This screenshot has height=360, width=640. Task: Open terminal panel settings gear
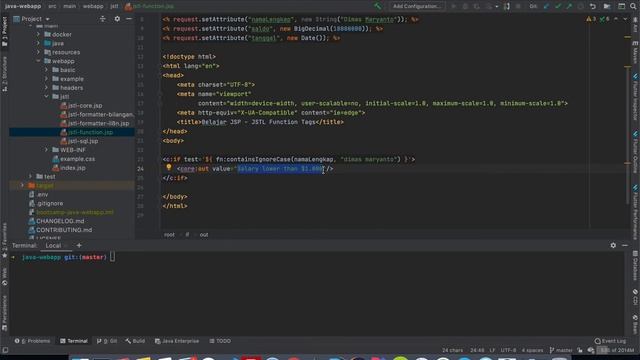[613, 245]
